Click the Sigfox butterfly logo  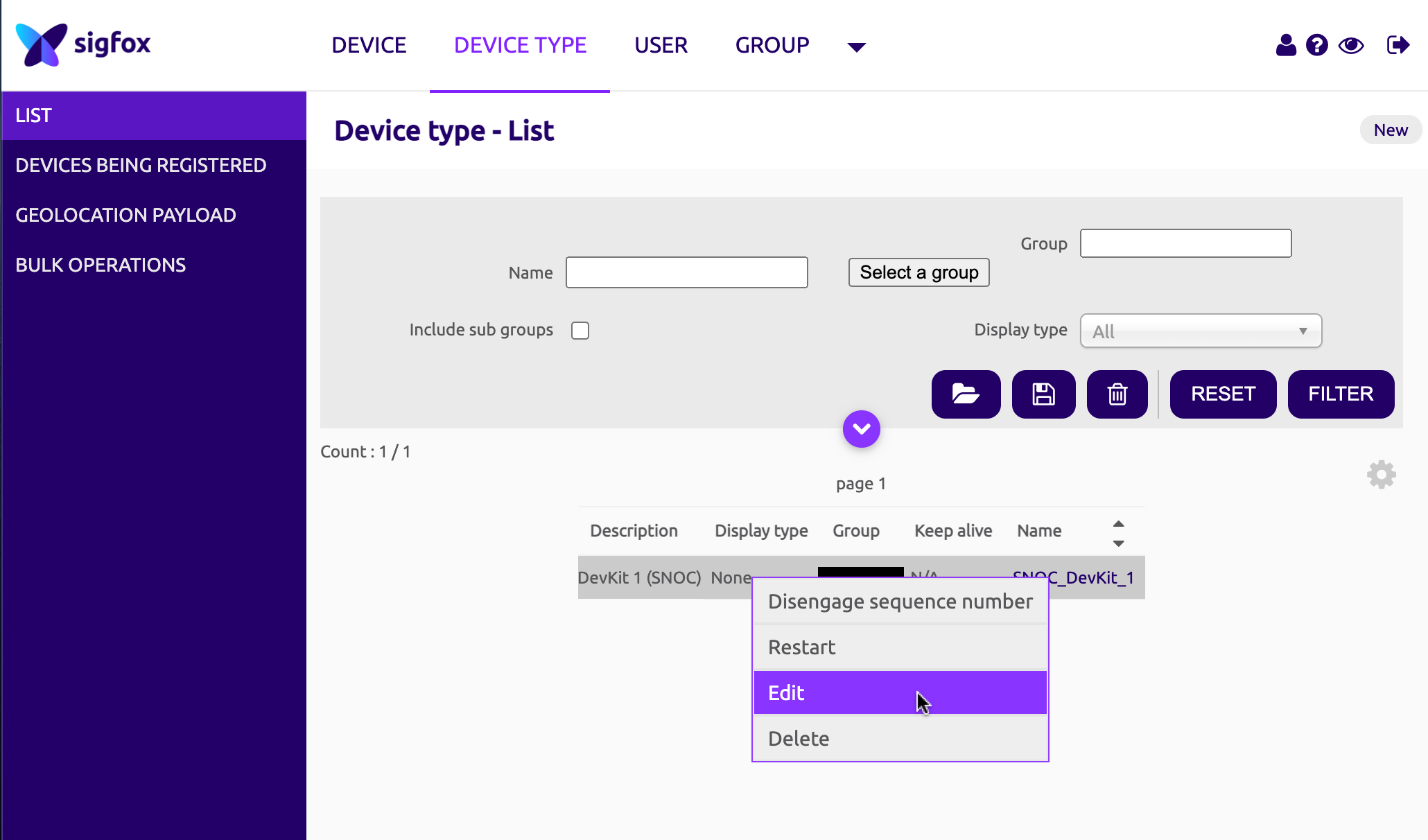point(42,44)
